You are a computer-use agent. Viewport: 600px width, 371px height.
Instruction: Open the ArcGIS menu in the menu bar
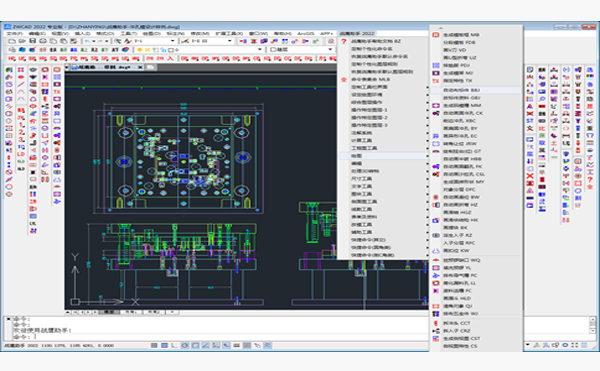pyautogui.click(x=305, y=34)
